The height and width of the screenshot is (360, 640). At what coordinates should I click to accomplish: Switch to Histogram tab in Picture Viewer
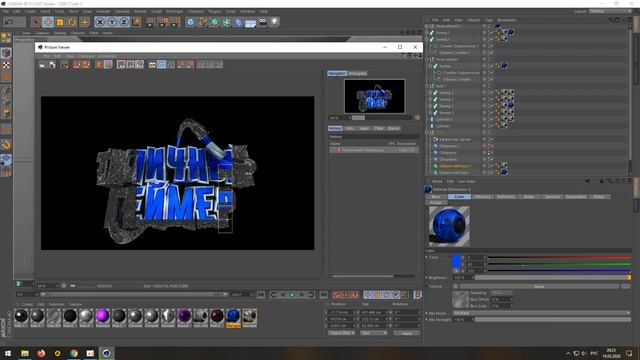tap(358, 73)
